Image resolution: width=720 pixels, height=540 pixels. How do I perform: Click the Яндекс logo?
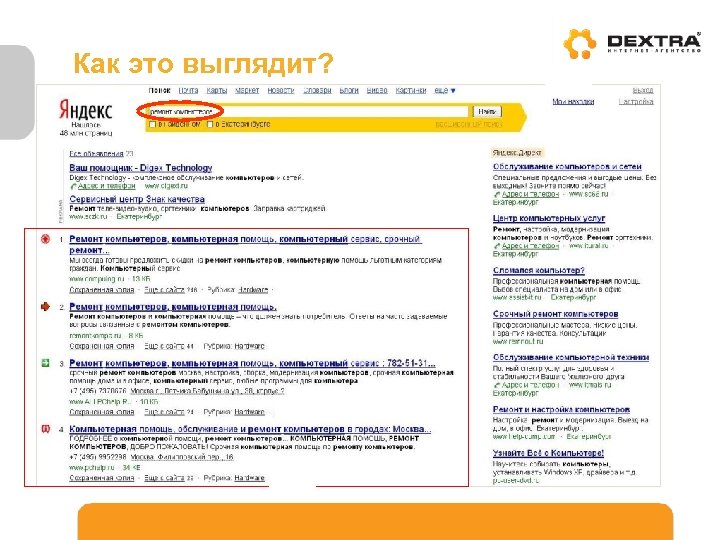[85, 110]
